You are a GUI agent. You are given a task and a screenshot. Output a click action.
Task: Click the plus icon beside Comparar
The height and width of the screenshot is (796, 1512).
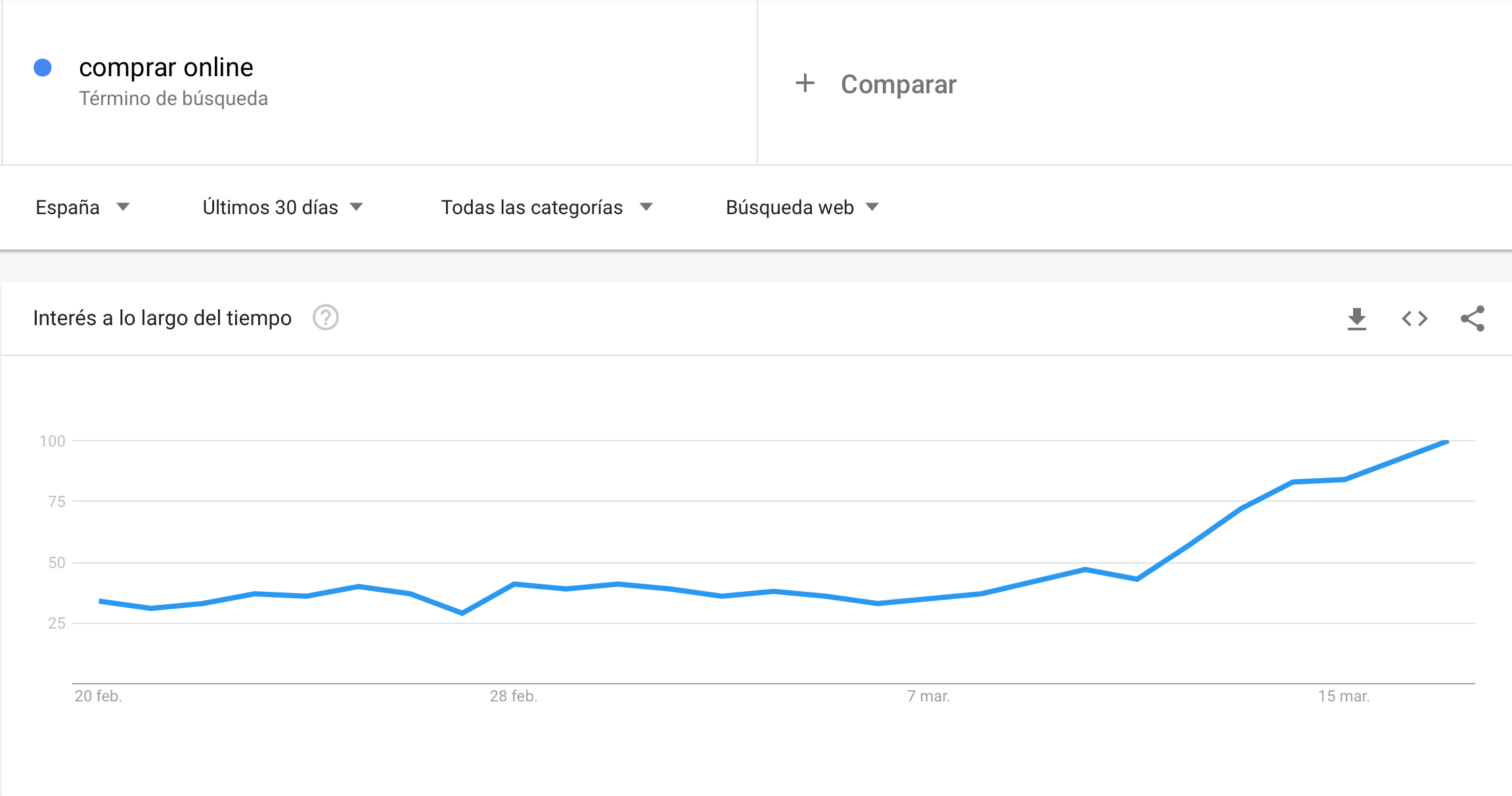[805, 83]
